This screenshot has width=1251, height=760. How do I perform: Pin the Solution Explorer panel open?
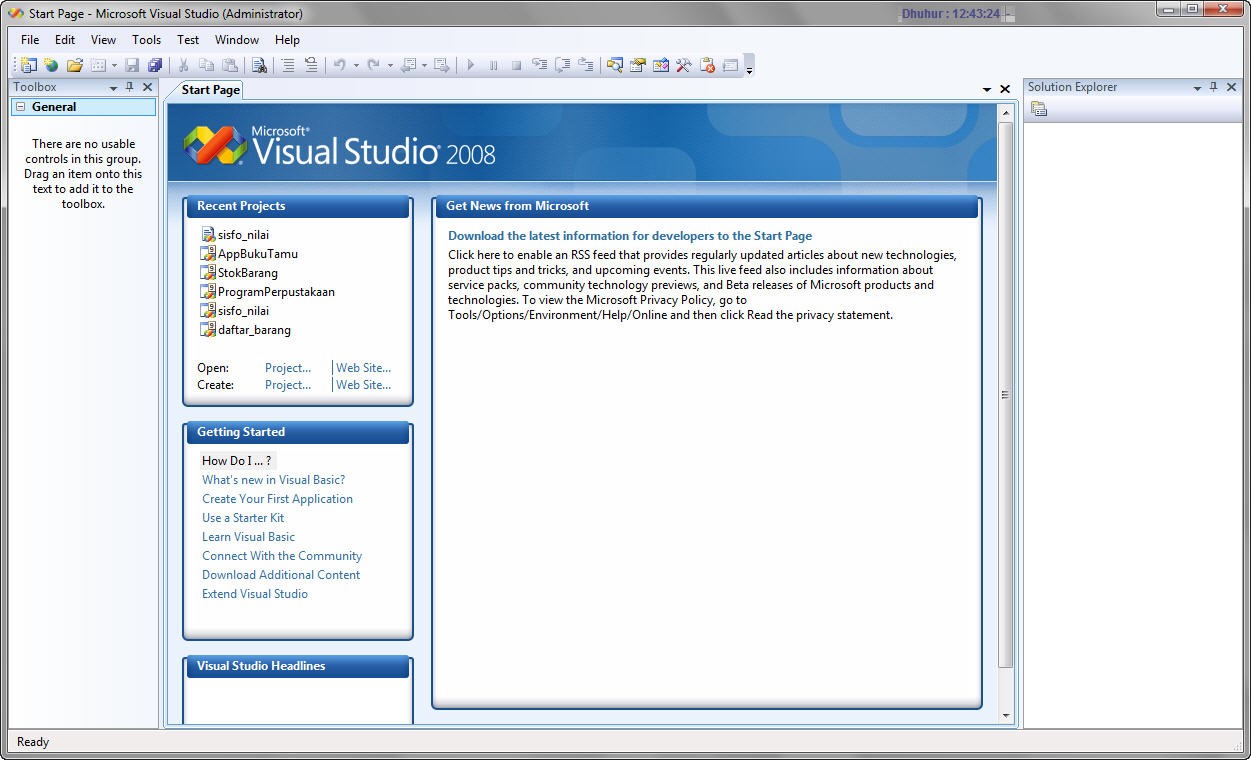point(1214,87)
